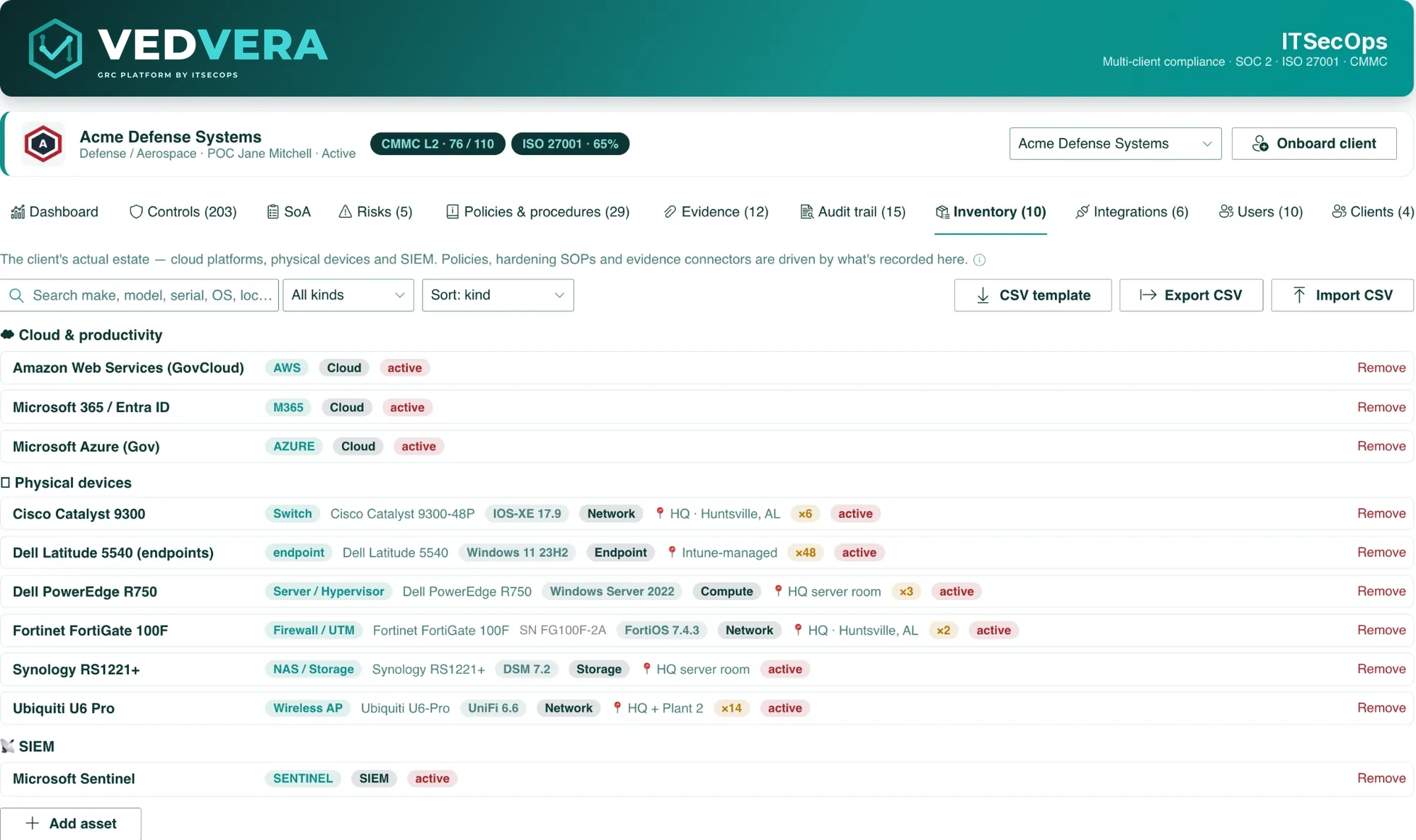Click the SoA document icon
This screenshot has width=1416, height=840.
273,212
